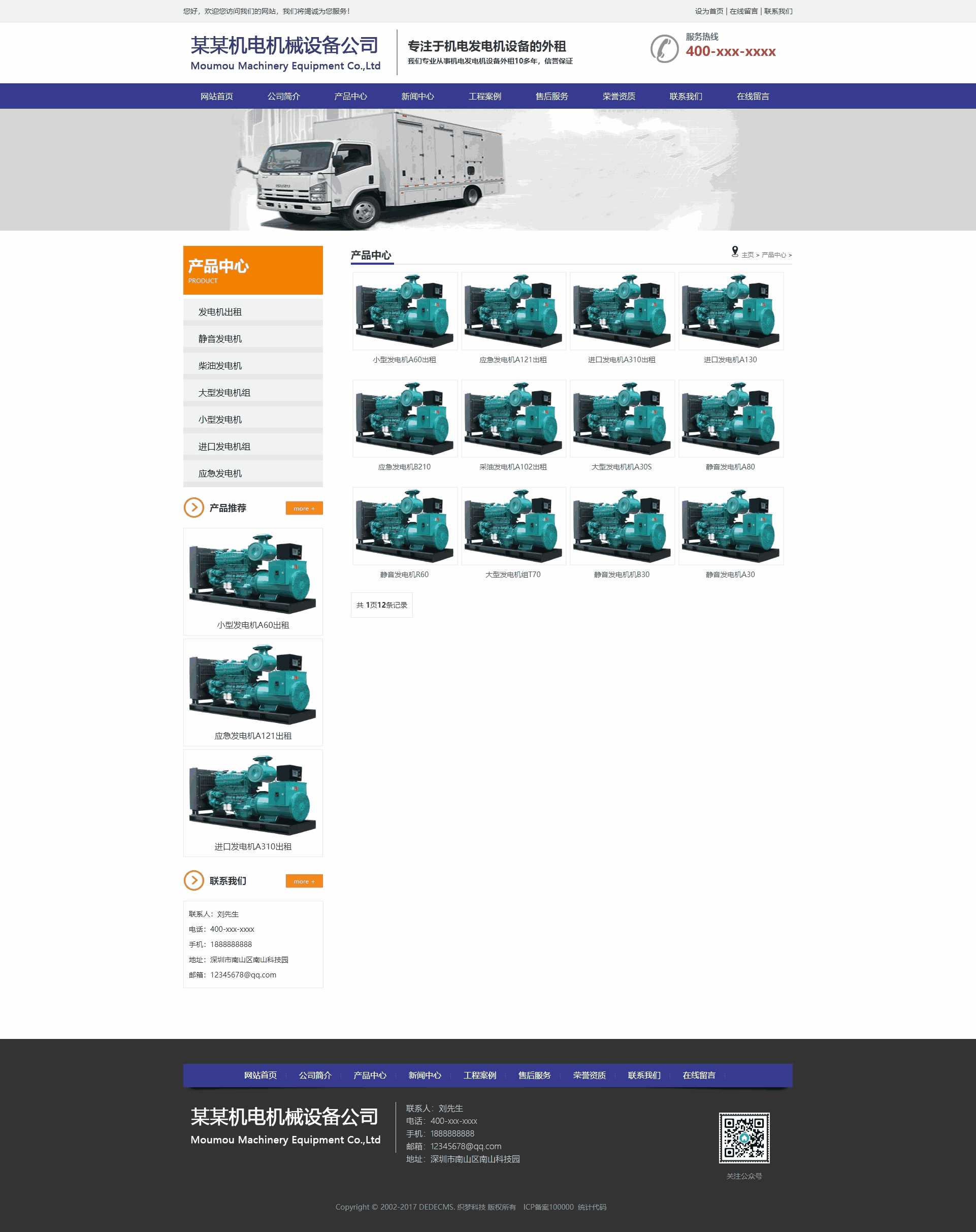Click the location pin breadcrumb icon

[734, 251]
